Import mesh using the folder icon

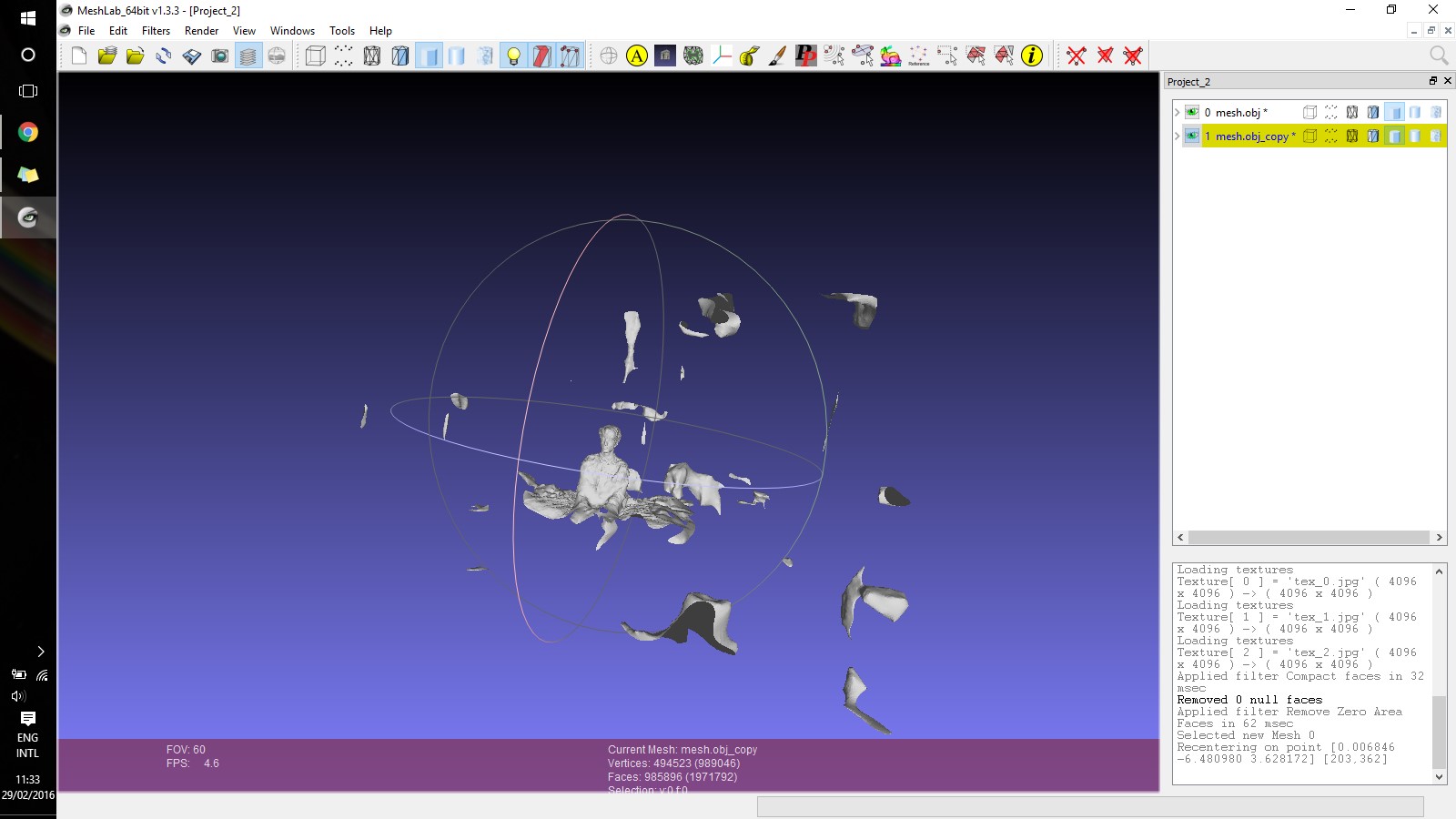pos(136,56)
